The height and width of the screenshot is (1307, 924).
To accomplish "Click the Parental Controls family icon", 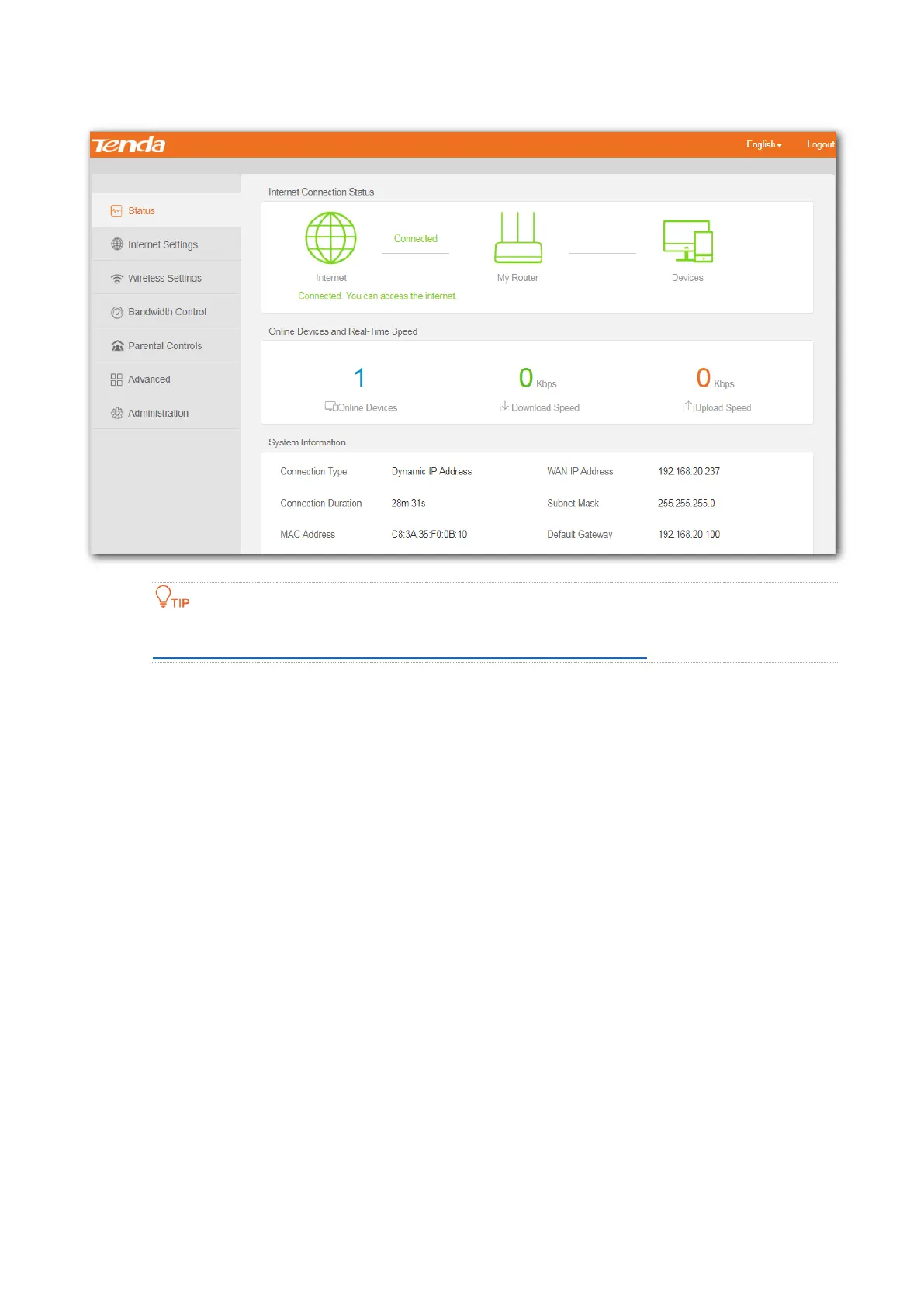I will point(117,346).
